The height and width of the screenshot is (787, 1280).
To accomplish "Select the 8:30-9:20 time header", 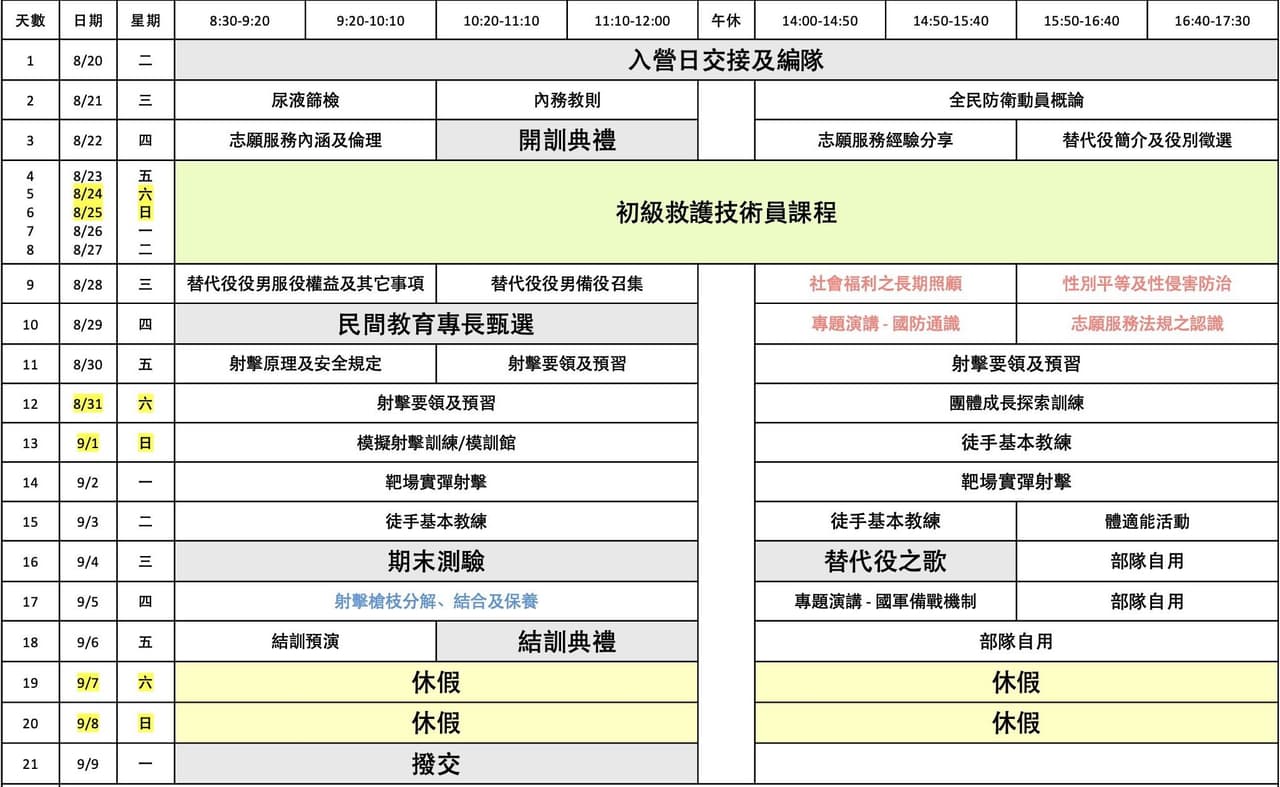I will [240, 20].
